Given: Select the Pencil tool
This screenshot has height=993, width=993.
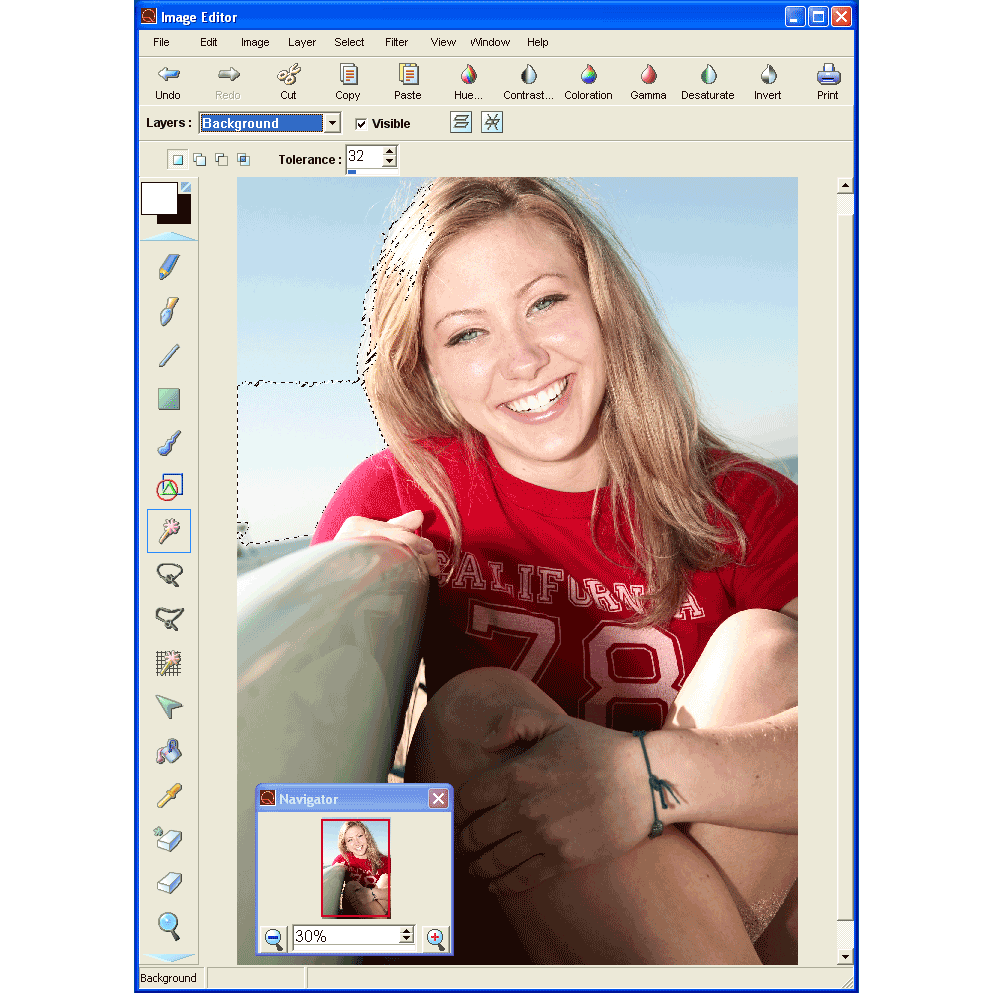Looking at the screenshot, I should coord(168,265).
